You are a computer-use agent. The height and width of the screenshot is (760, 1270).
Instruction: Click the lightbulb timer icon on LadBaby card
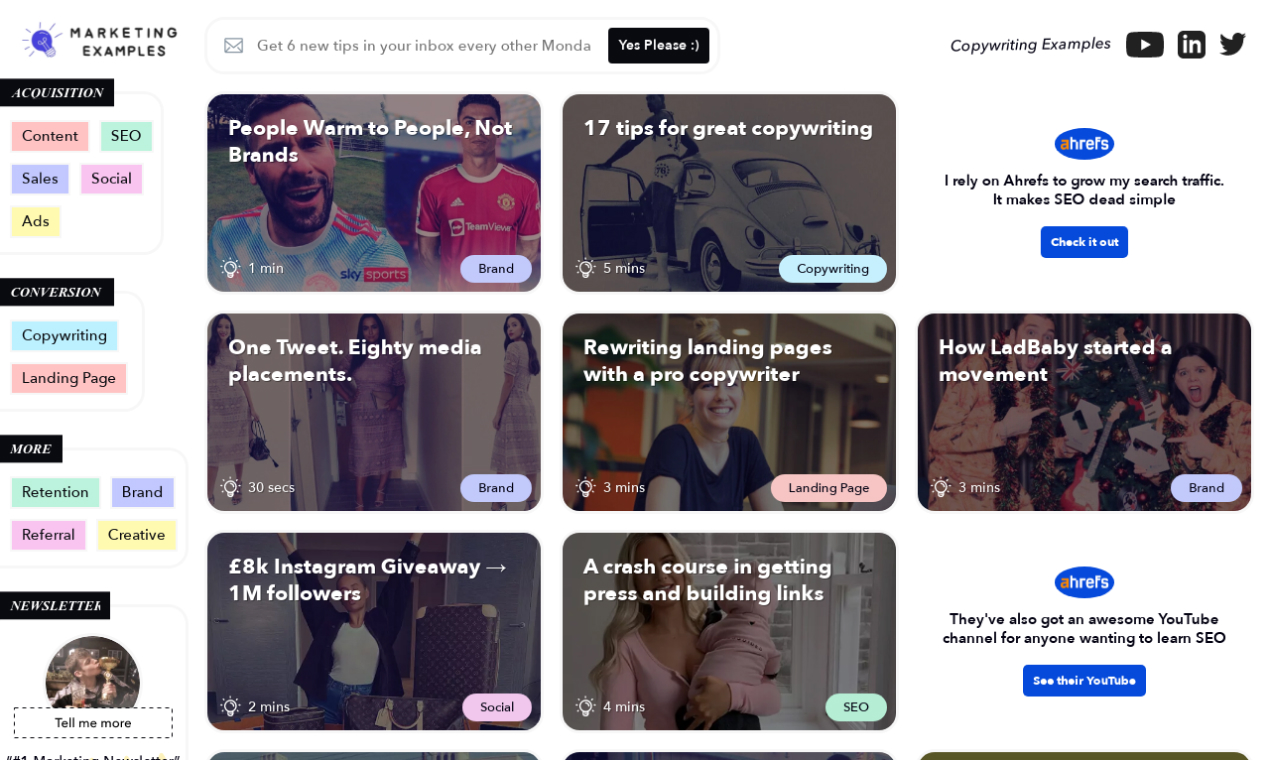(939, 487)
